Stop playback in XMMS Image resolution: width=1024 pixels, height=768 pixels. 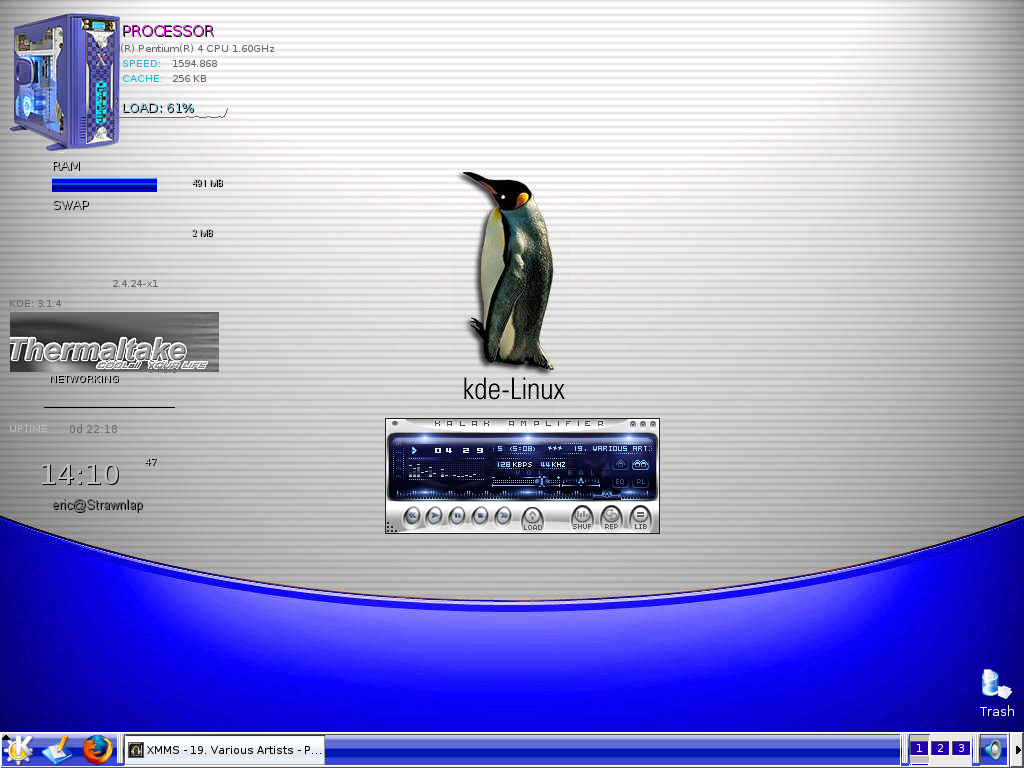tap(480, 517)
